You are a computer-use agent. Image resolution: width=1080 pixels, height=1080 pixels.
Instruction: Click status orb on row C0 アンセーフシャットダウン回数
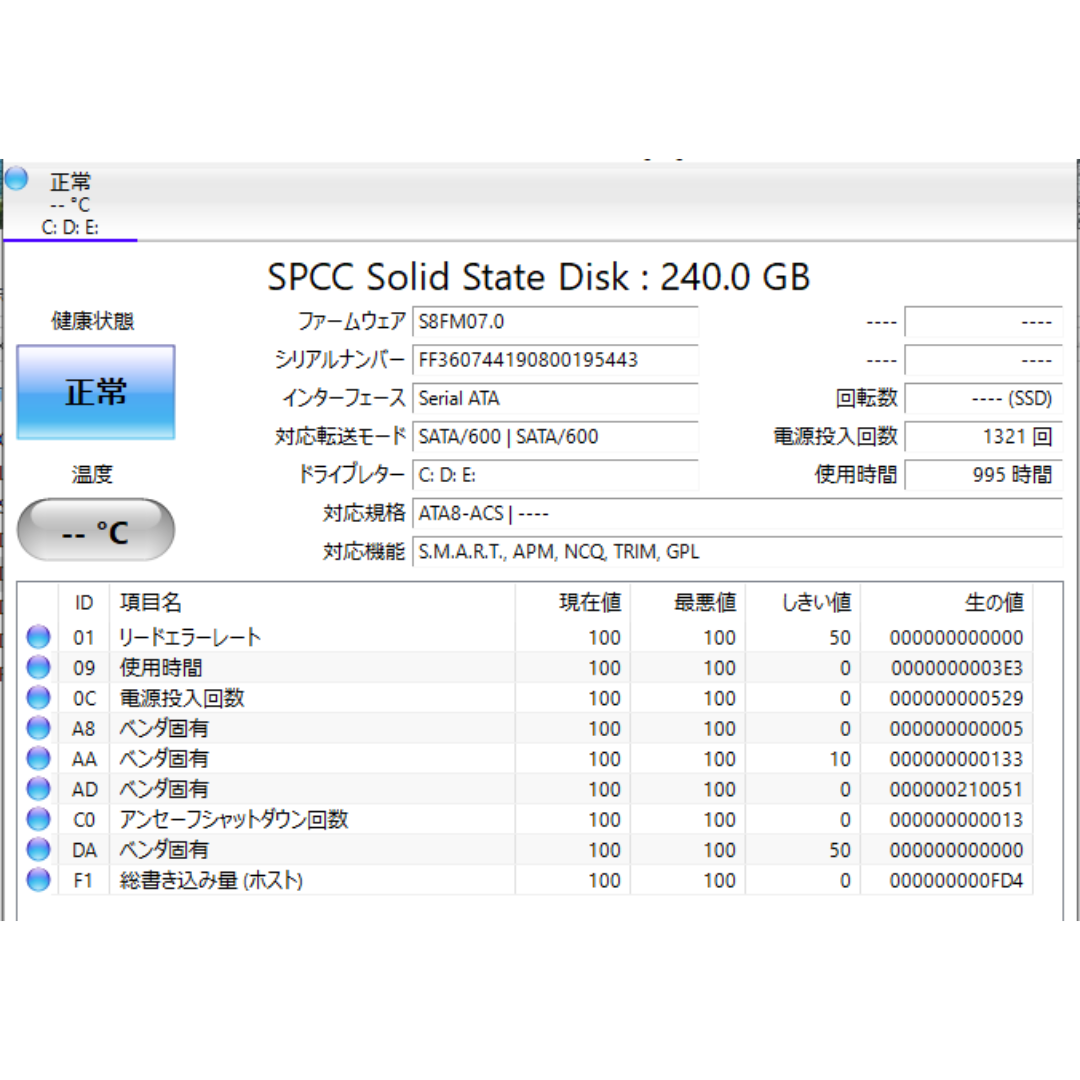pos(39,819)
